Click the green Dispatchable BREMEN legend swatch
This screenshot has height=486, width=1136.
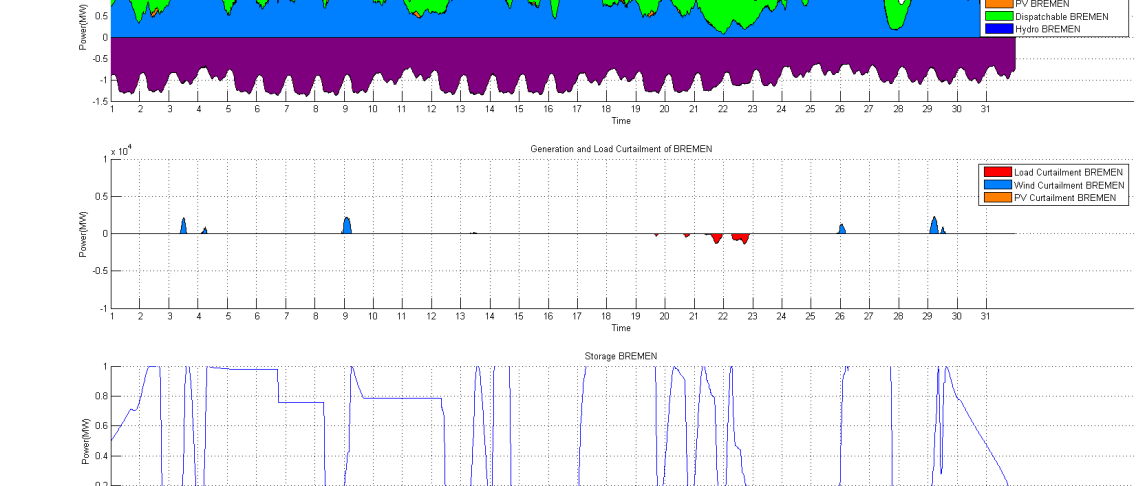tap(997, 17)
